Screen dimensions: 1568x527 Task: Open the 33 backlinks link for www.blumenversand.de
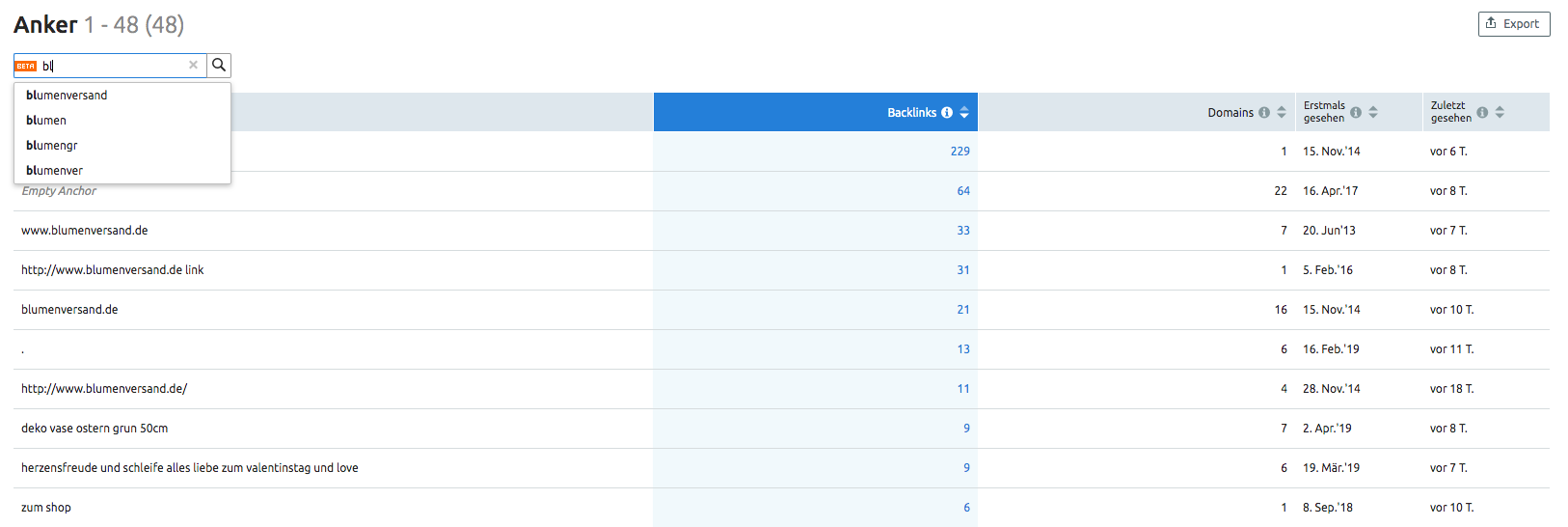963,231
